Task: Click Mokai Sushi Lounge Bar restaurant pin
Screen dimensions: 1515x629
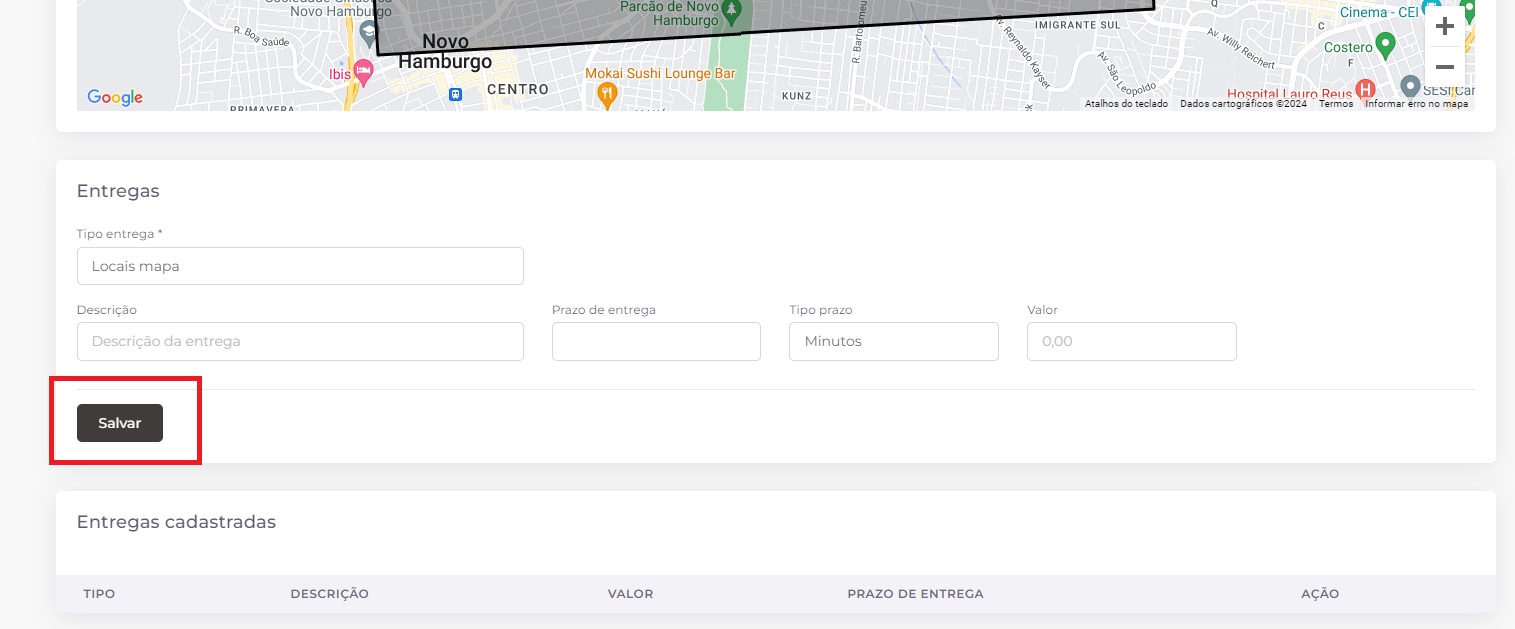Action: click(606, 94)
